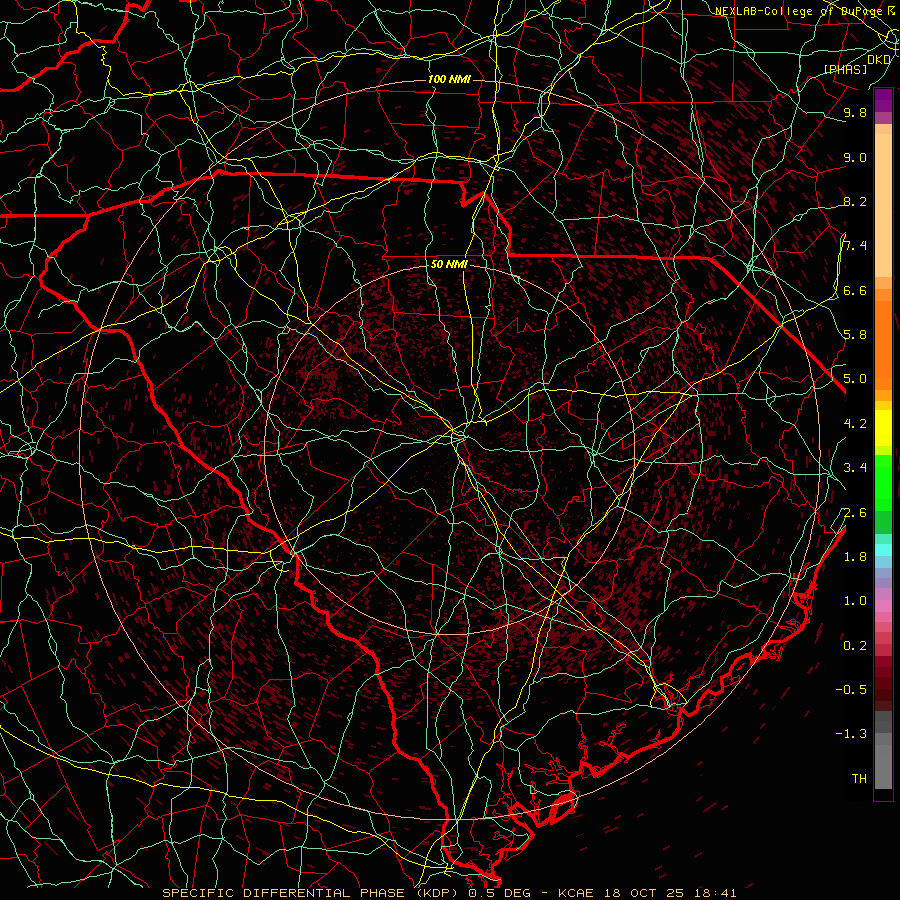This screenshot has width=900, height=900.
Task: Click the 9.8 scale value
Action: pos(855,113)
